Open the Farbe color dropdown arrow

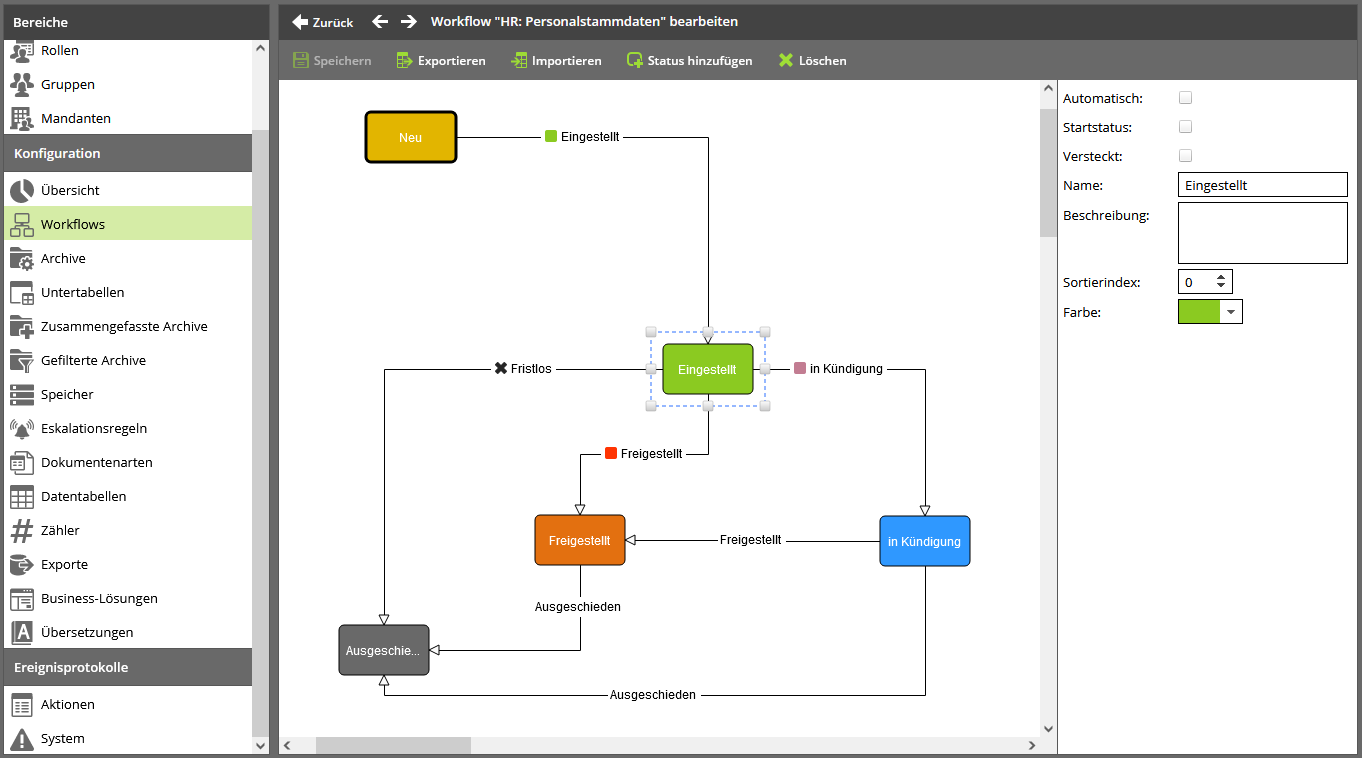click(1231, 312)
